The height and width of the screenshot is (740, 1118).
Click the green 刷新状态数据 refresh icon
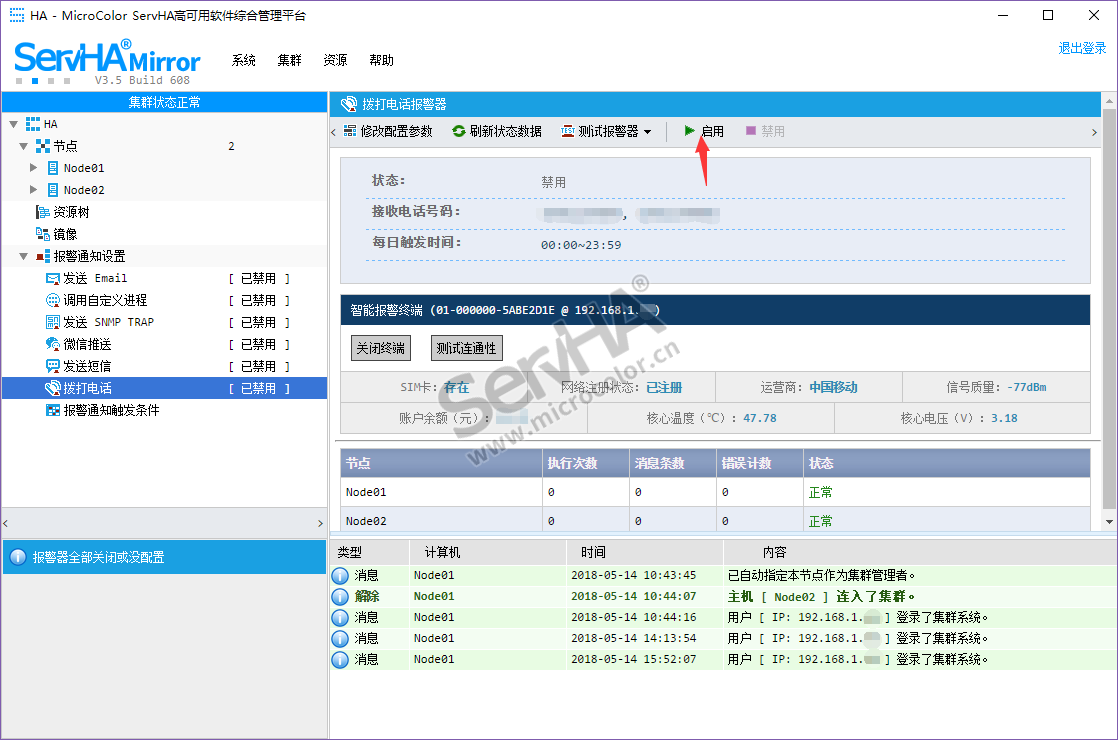459,131
